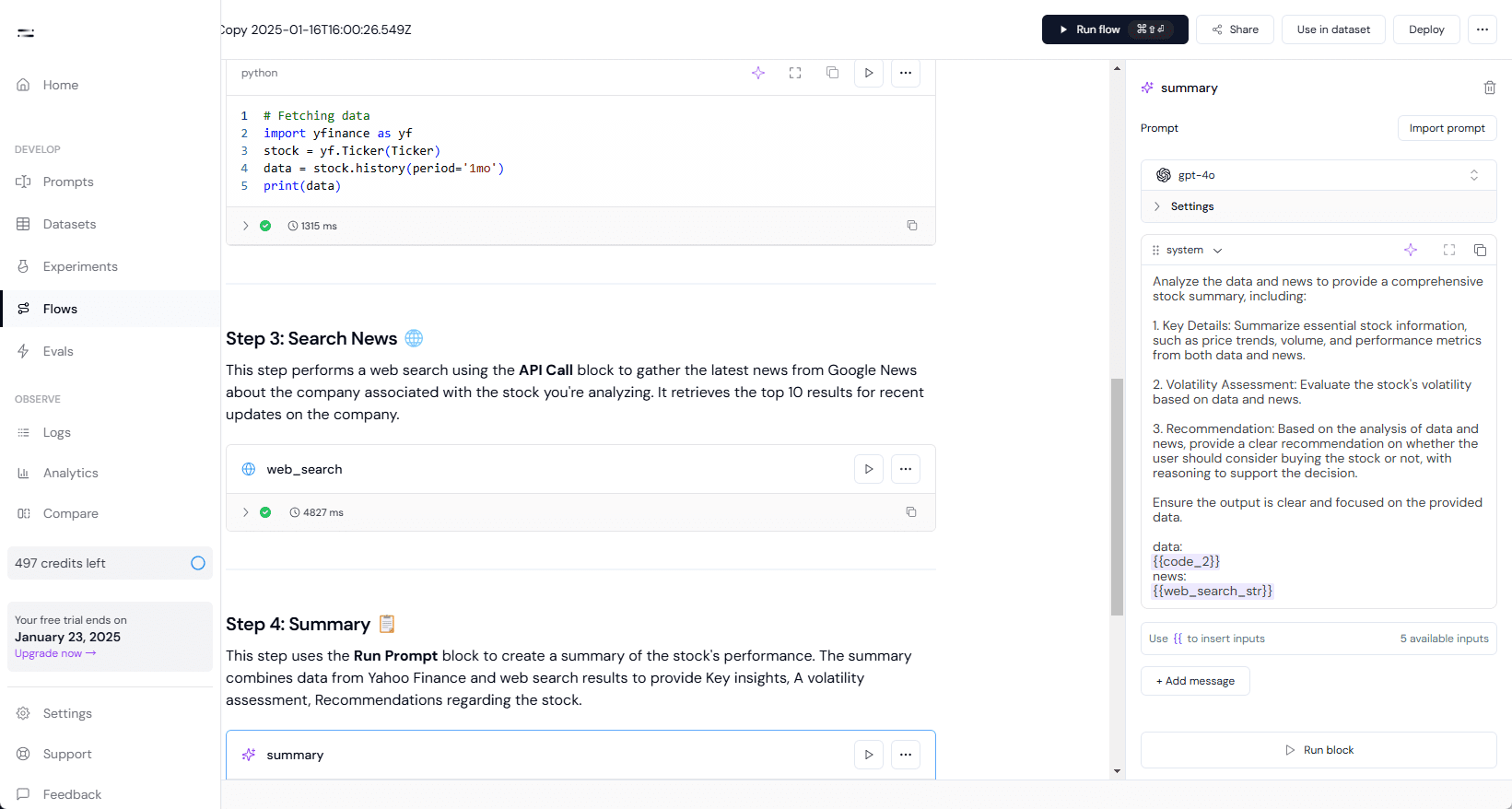The width and height of the screenshot is (1512, 809).
Task: Click into the python code editor
Action: [x=580, y=150]
